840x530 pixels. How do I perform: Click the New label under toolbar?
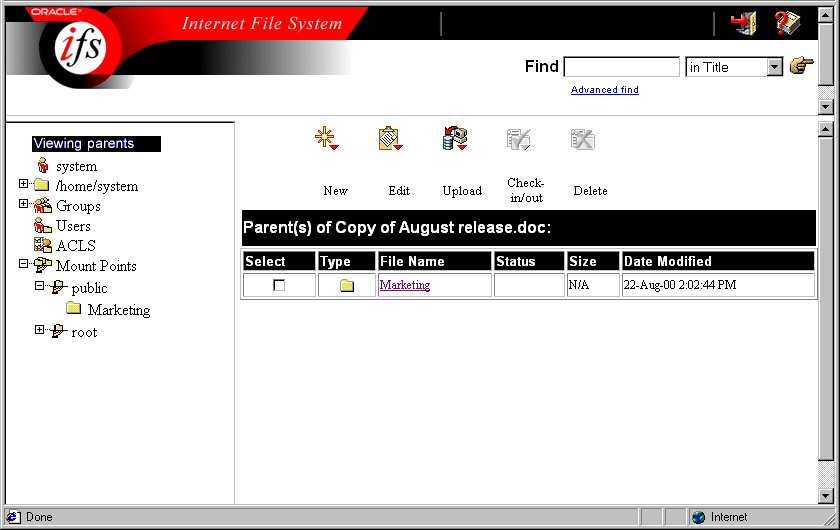point(335,191)
